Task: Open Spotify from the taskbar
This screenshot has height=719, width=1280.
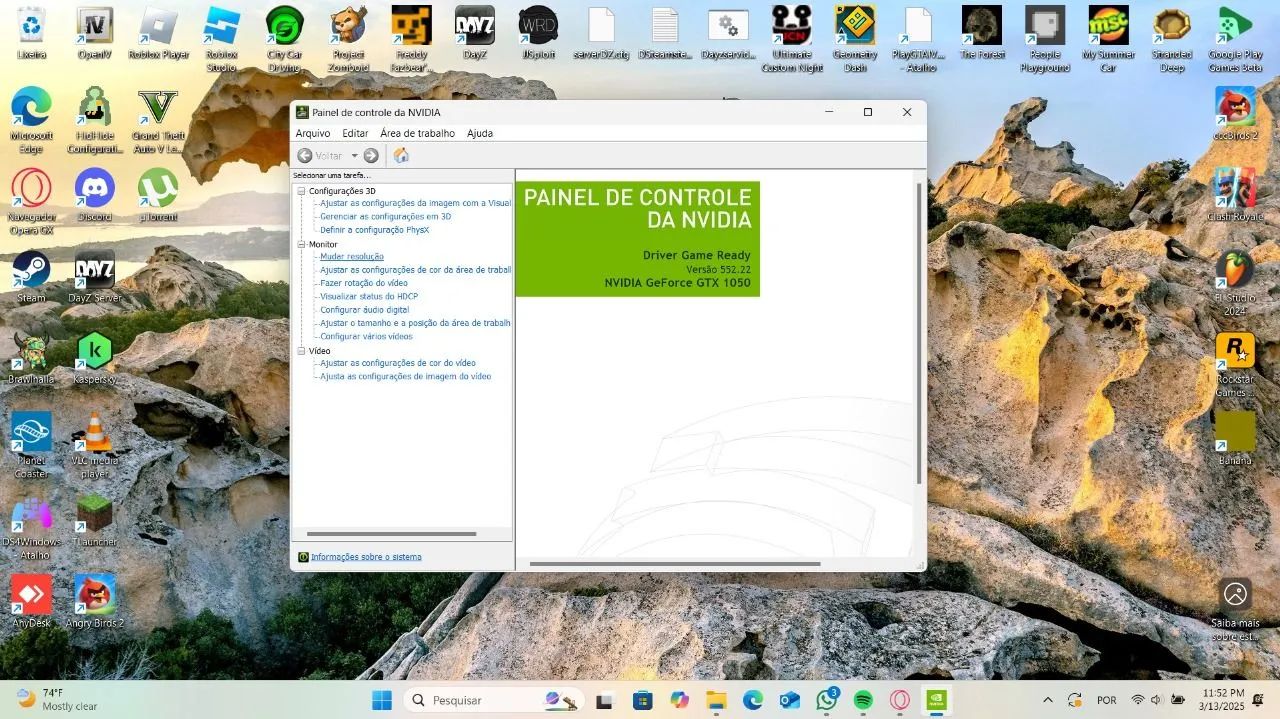Action: [x=863, y=700]
